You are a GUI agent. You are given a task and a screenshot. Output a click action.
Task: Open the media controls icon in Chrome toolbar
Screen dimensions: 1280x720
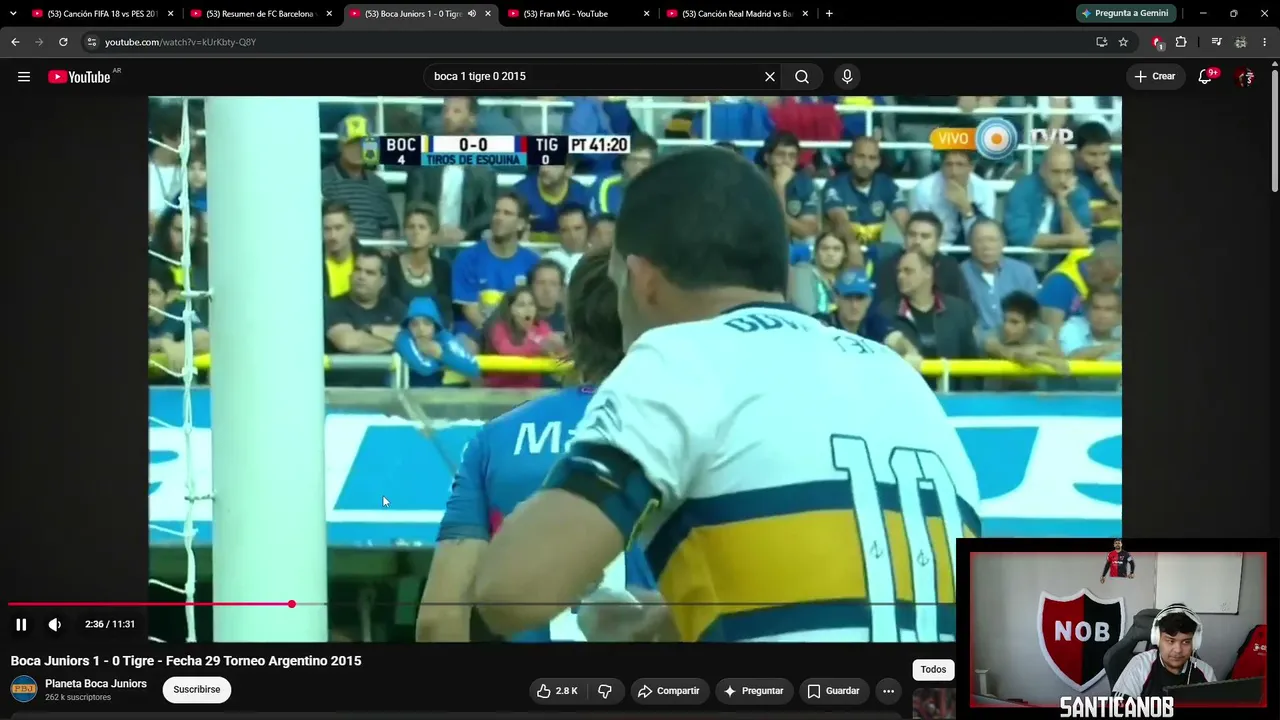click(1216, 42)
